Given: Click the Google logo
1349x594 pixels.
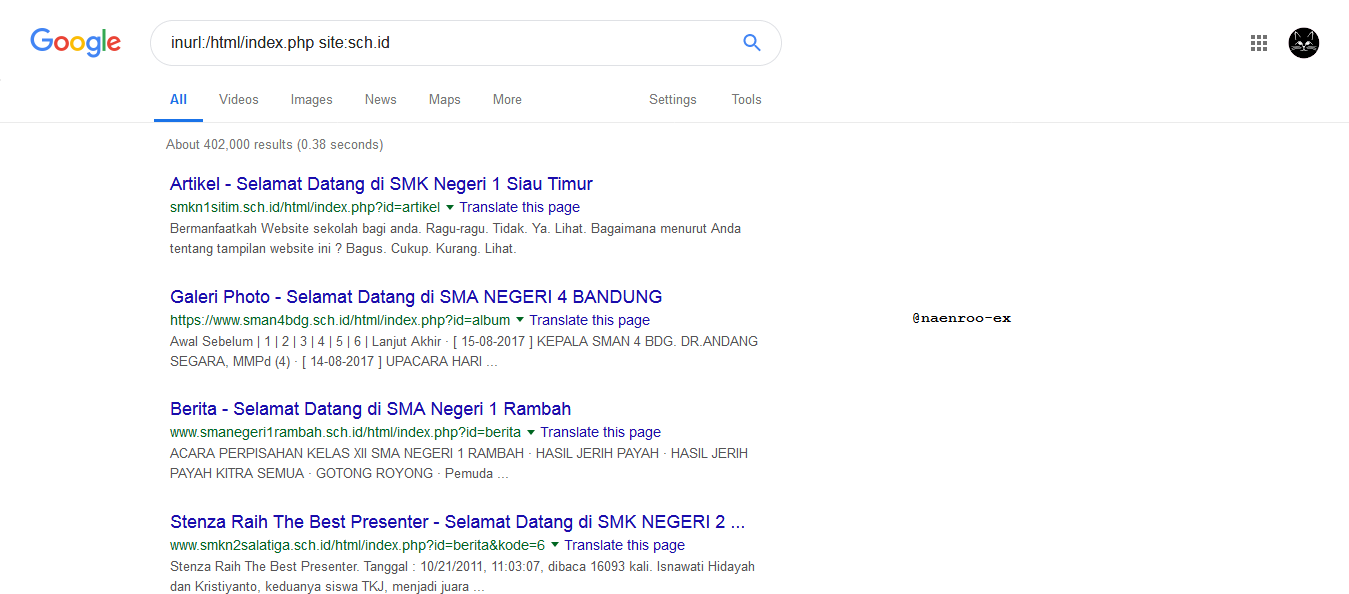Looking at the screenshot, I should coord(76,42).
